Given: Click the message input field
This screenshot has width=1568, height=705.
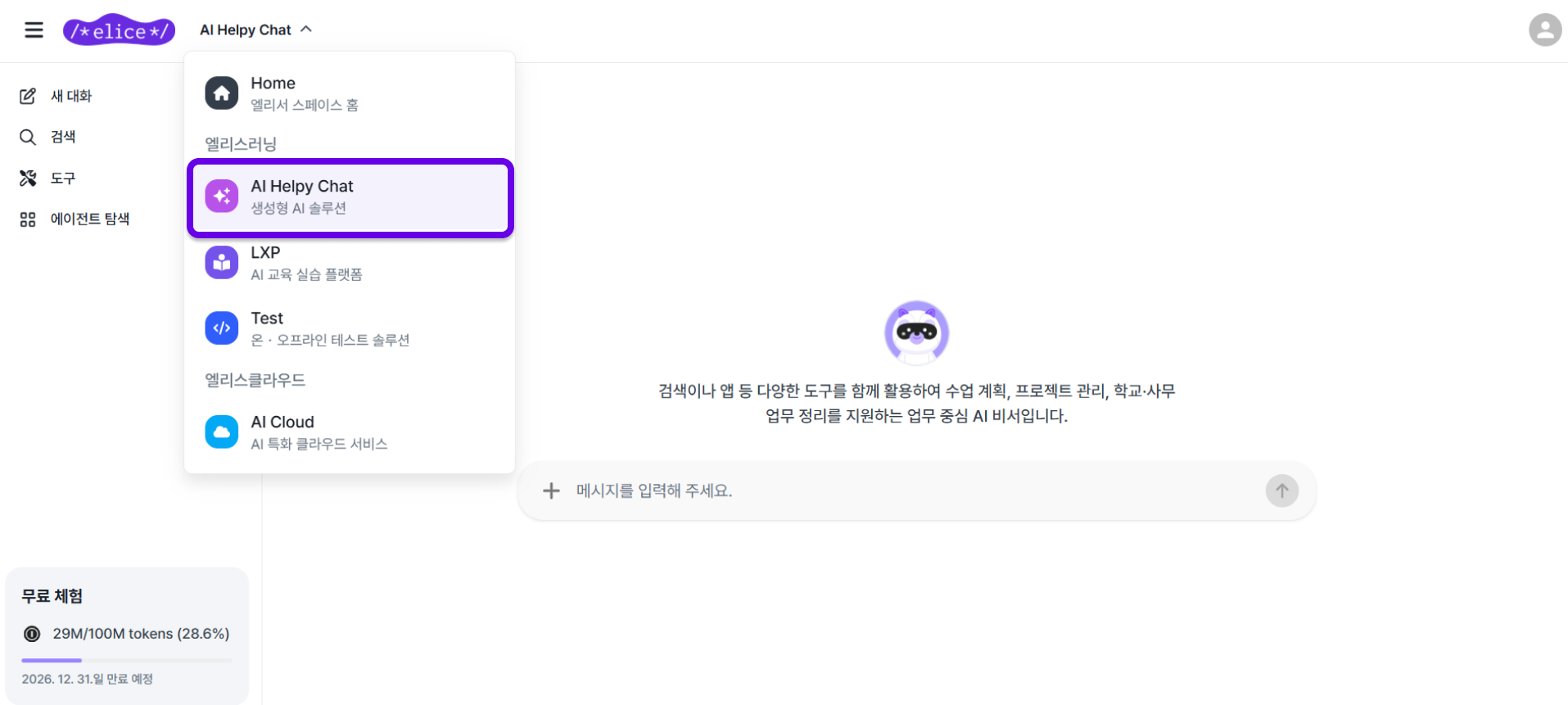Looking at the screenshot, I should point(819,490).
